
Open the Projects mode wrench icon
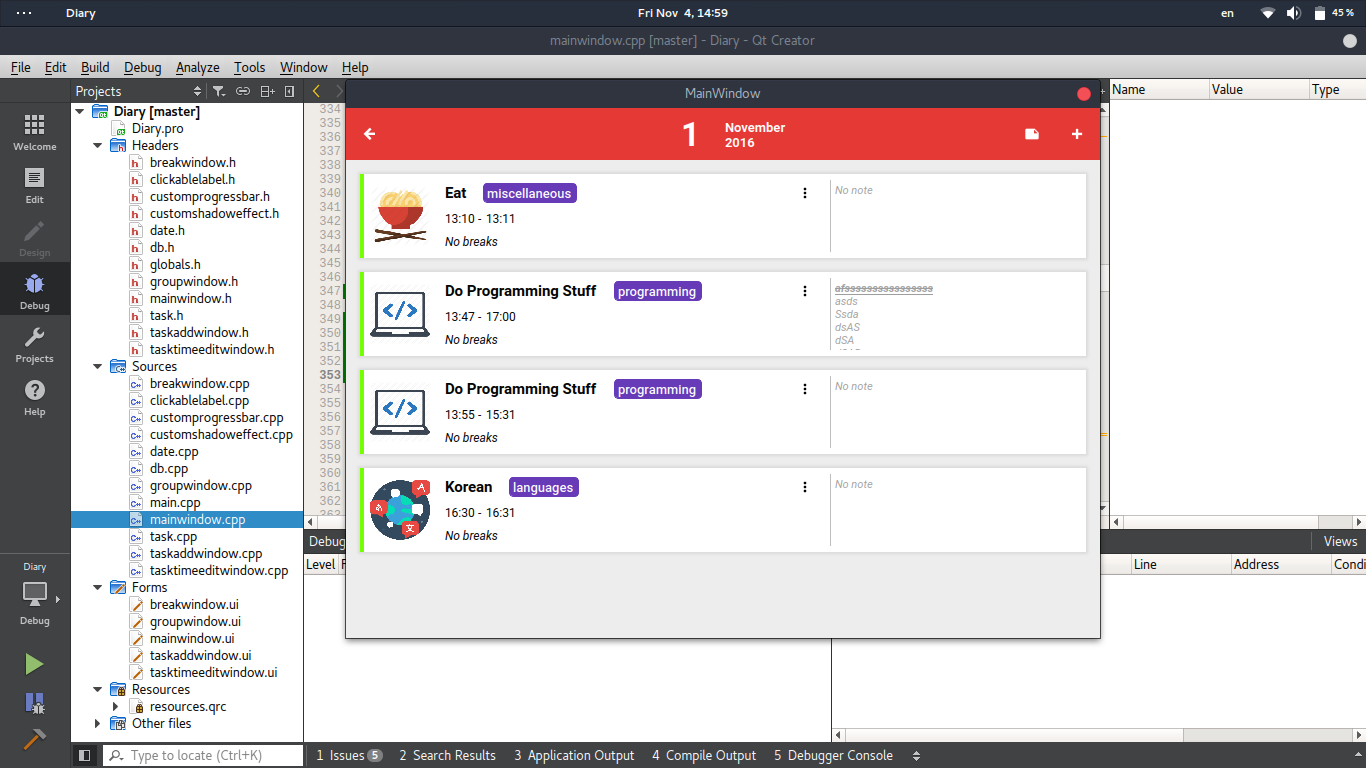pos(34,344)
